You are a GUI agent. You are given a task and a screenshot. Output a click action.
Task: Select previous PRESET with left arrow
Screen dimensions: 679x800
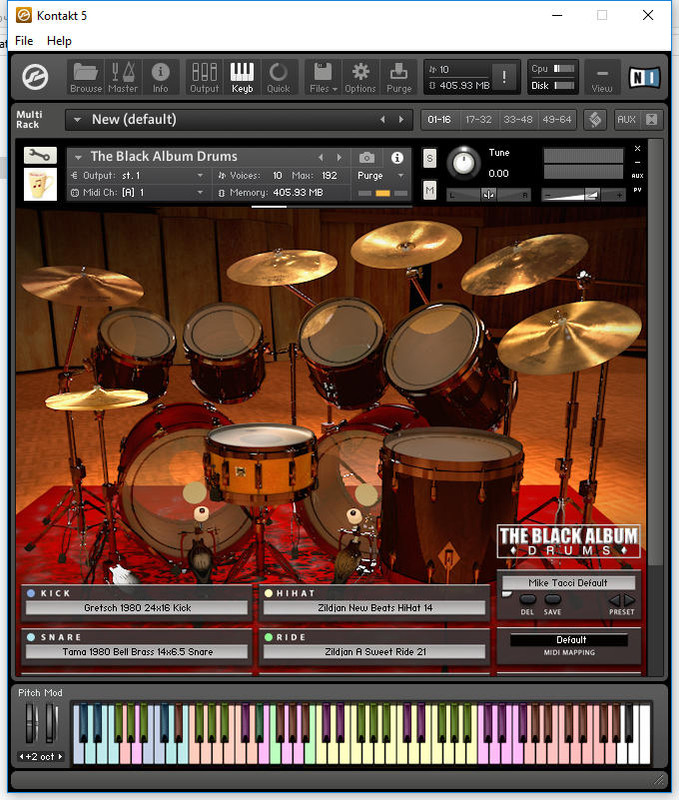click(x=615, y=599)
